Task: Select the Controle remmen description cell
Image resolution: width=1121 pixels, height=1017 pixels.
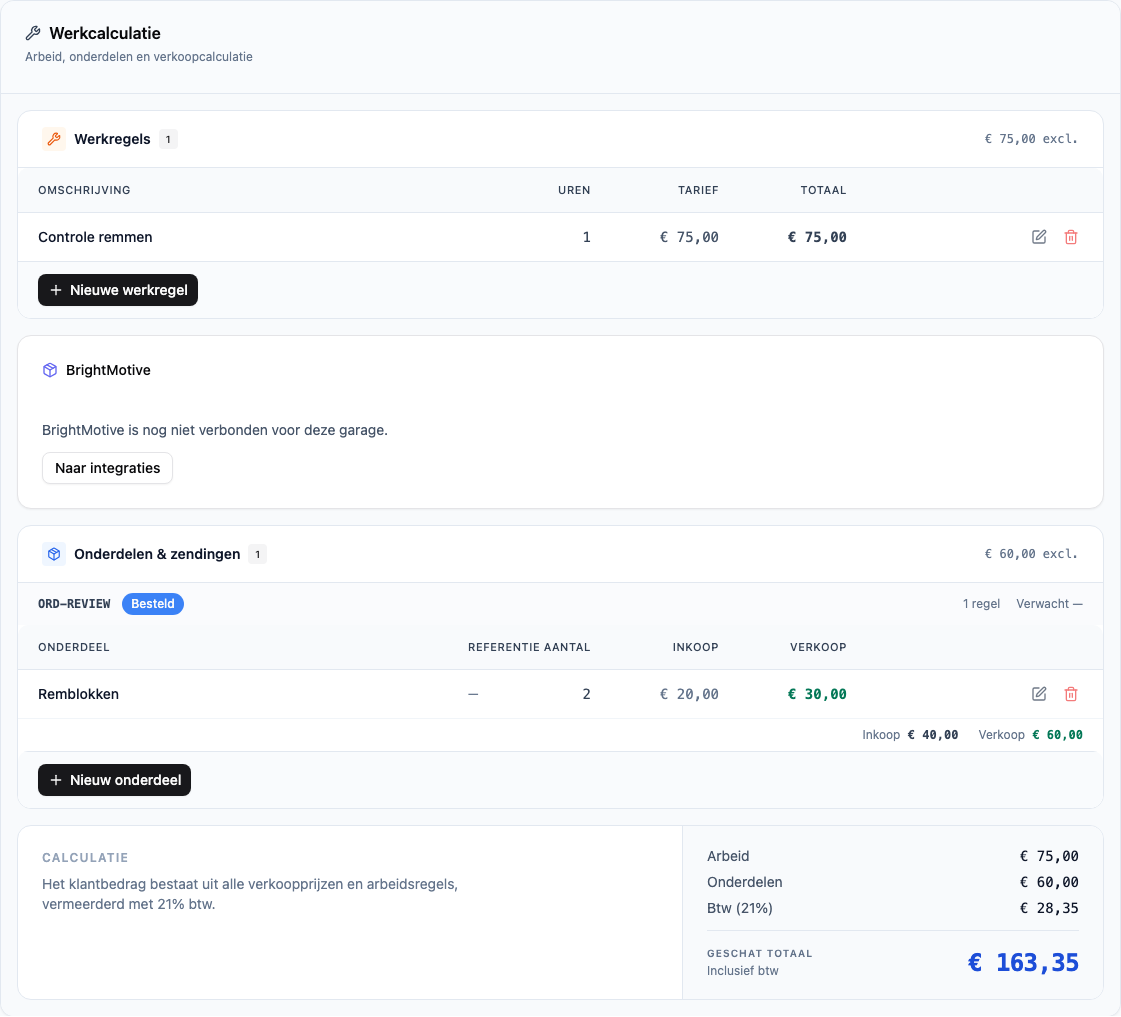Action: [x=95, y=237]
